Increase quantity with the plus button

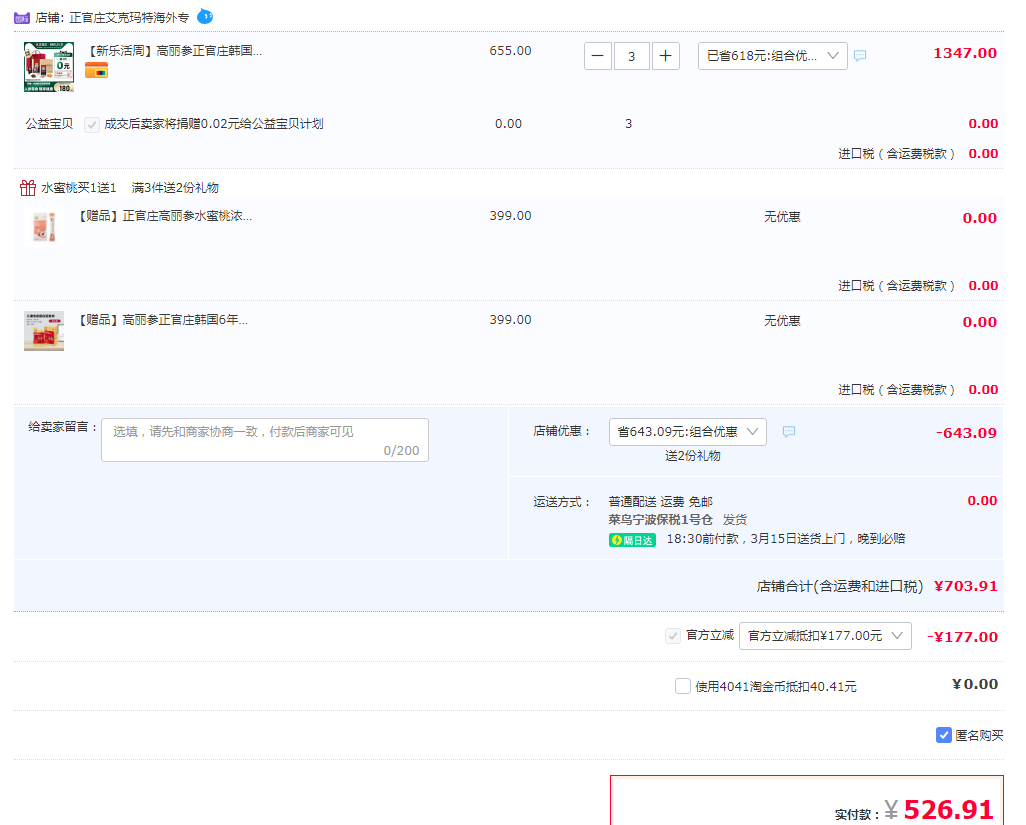click(x=665, y=56)
